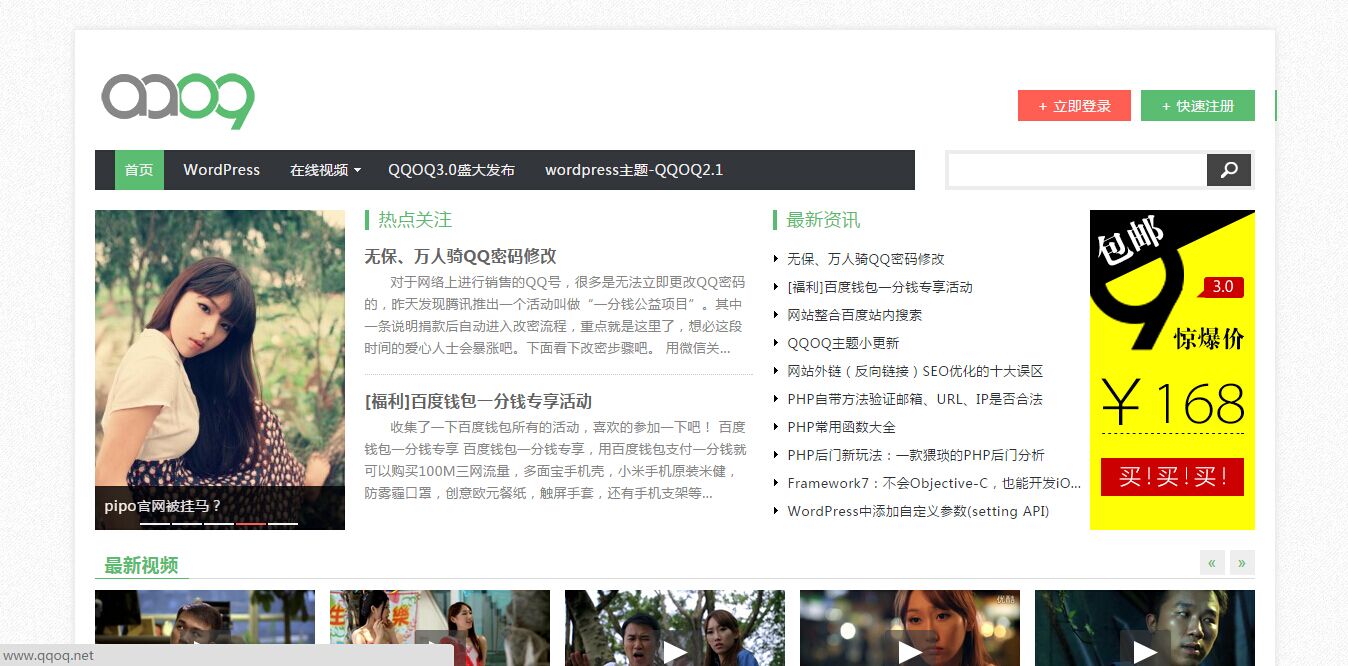Open the WordPress menu item
Viewport: 1348px width, 666px height.
pyautogui.click(x=221, y=170)
